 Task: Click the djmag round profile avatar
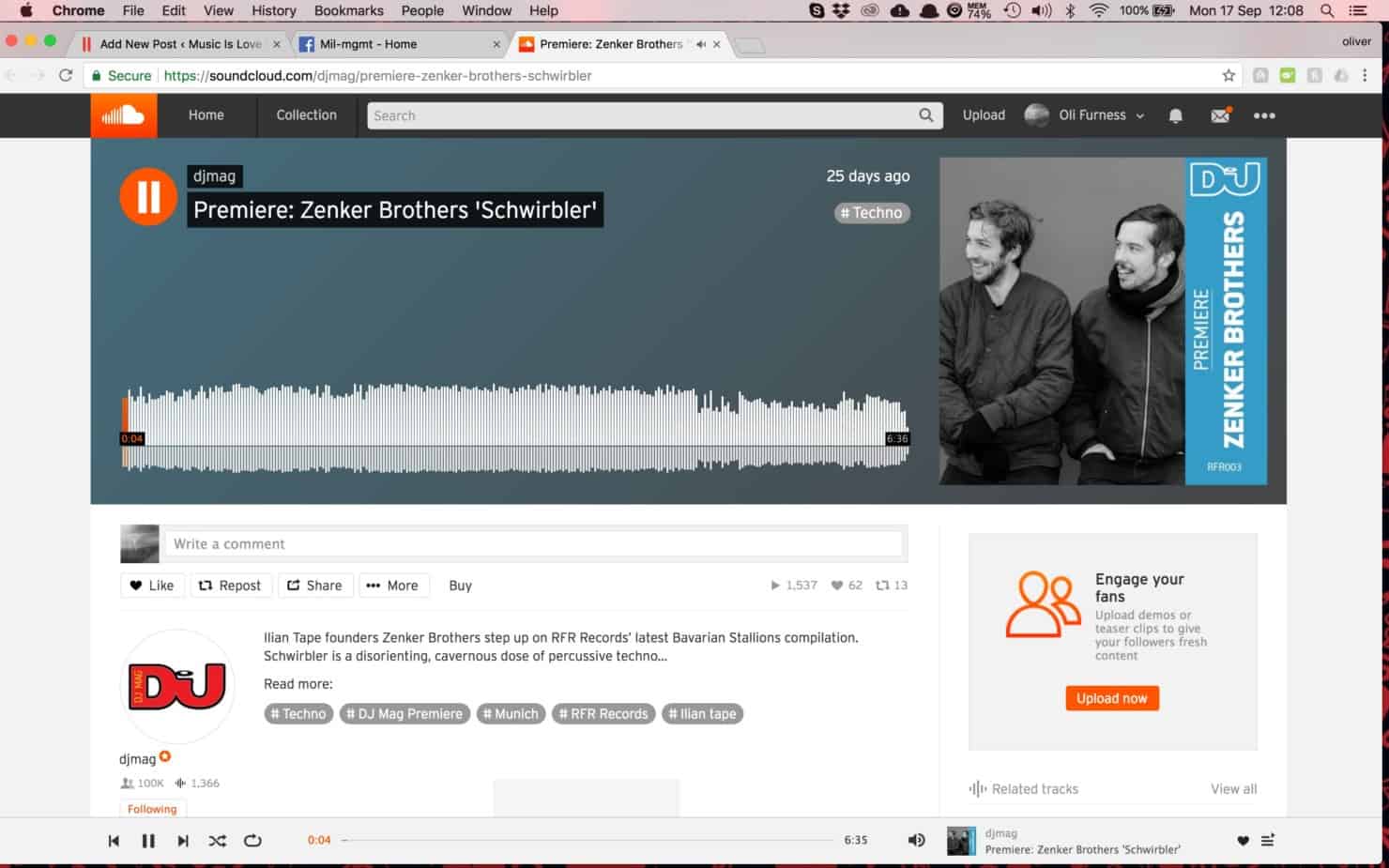tap(177, 687)
